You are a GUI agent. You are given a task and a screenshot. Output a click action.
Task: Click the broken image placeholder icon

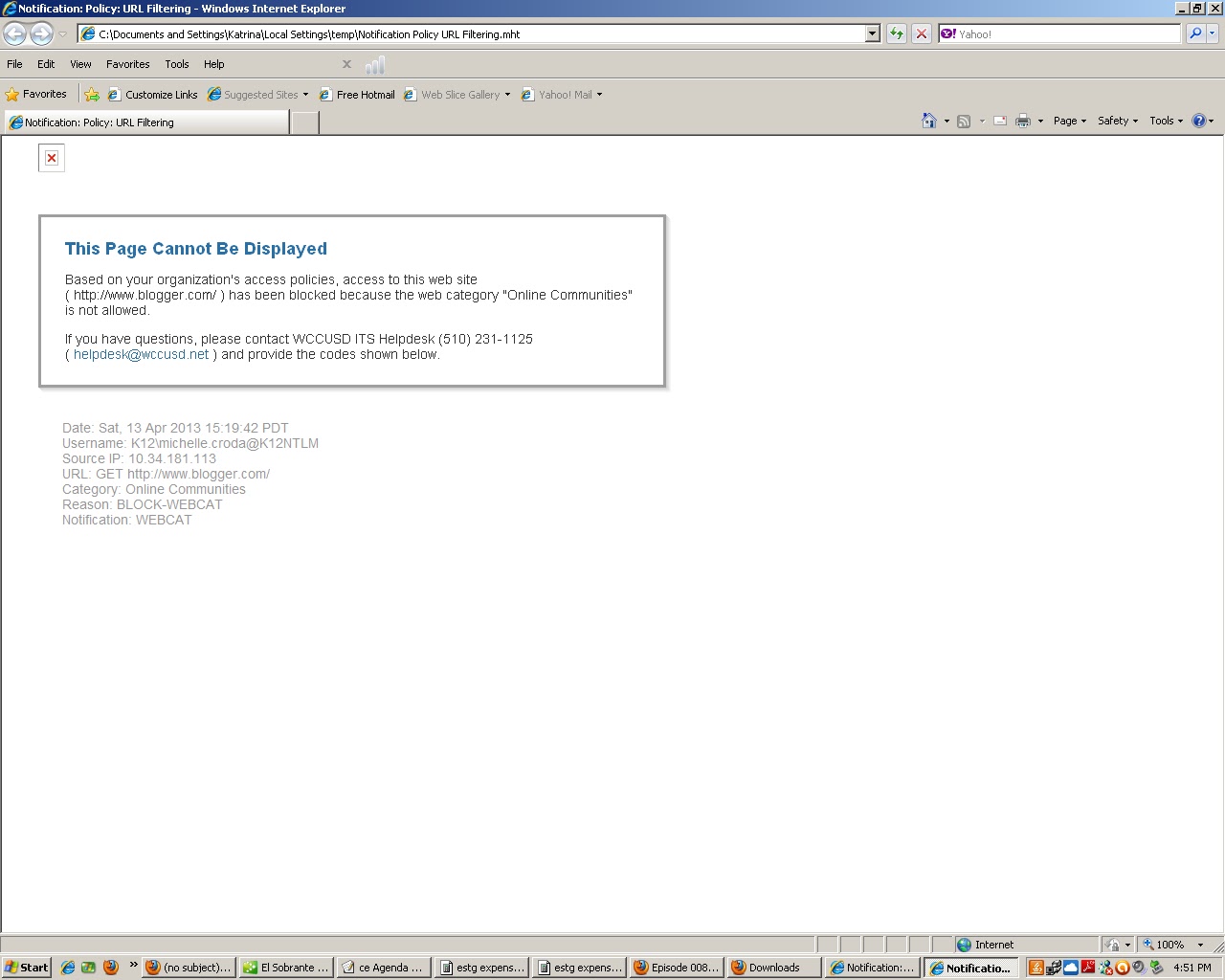pyautogui.click(x=52, y=158)
